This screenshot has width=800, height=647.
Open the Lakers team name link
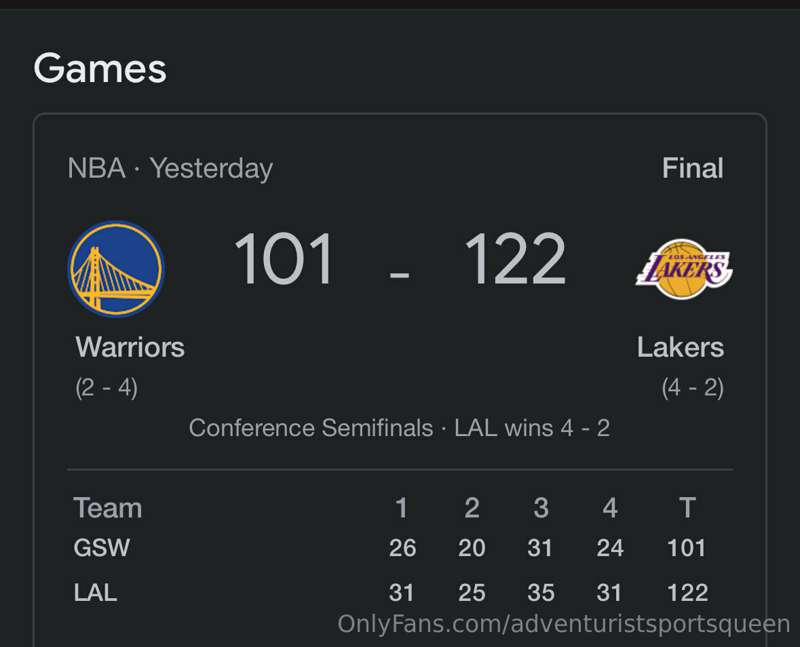point(680,347)
